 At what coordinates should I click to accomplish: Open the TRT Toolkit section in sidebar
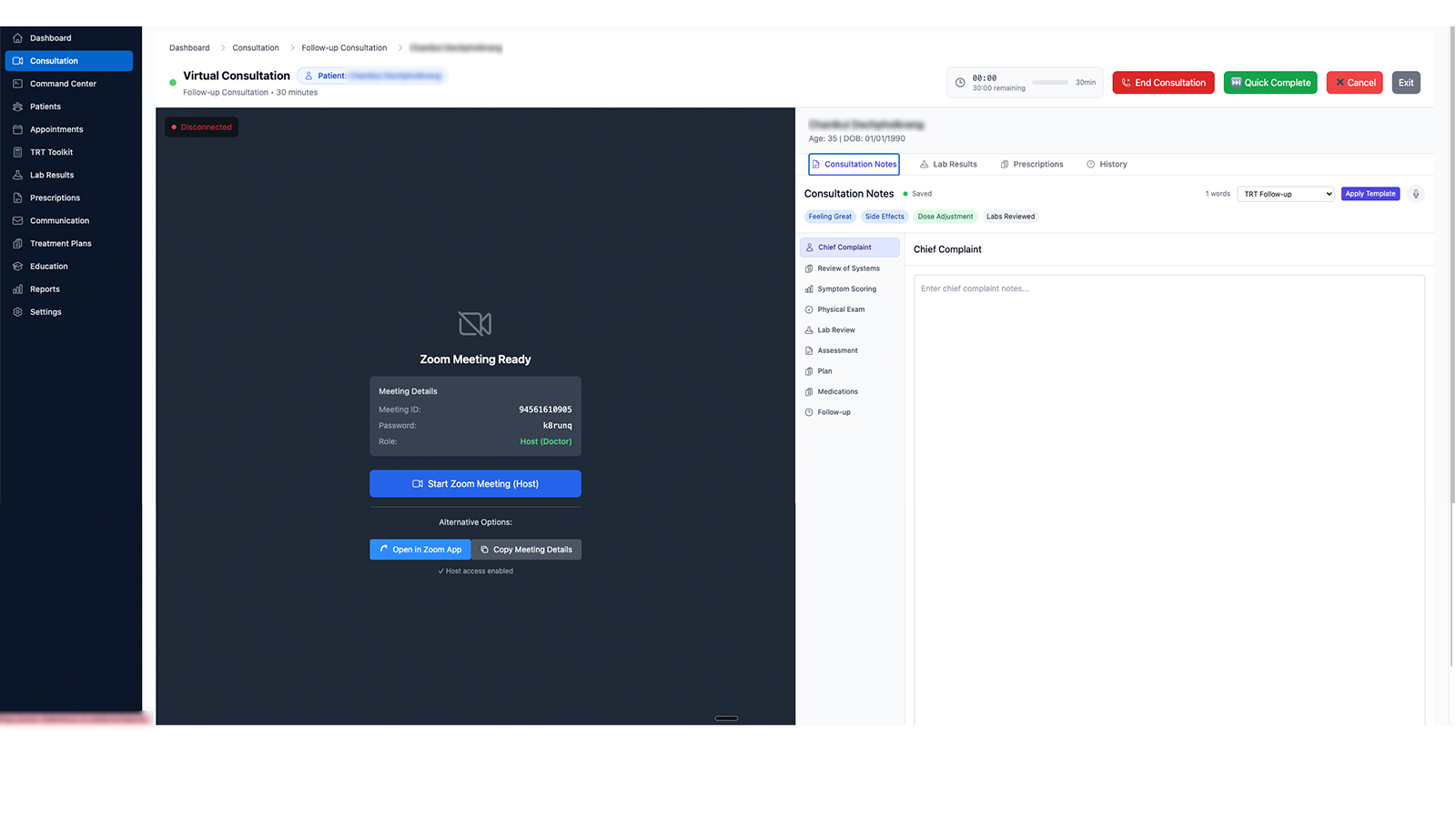[51, 152]
